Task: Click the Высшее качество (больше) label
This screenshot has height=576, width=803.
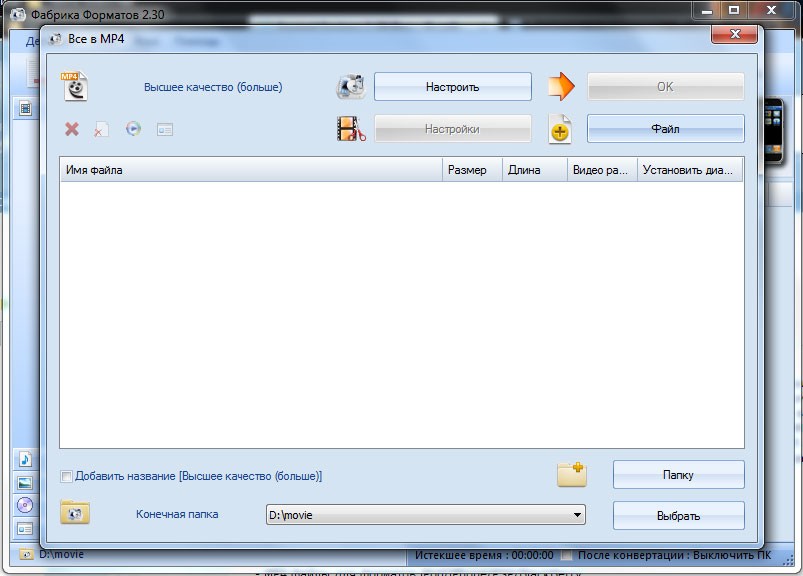Action: (x=213, y=87)
